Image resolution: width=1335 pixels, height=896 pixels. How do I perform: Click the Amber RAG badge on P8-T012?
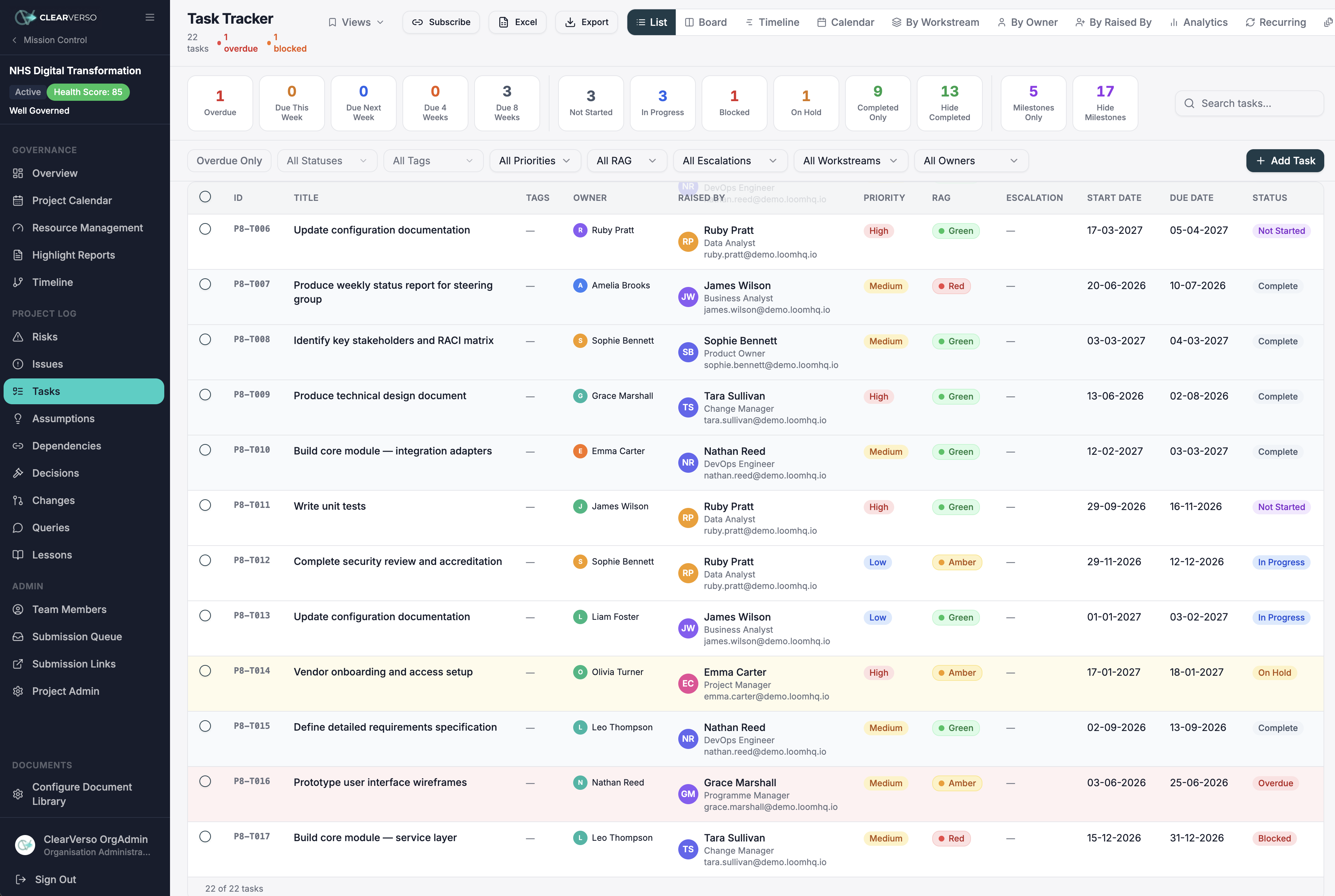957,562
